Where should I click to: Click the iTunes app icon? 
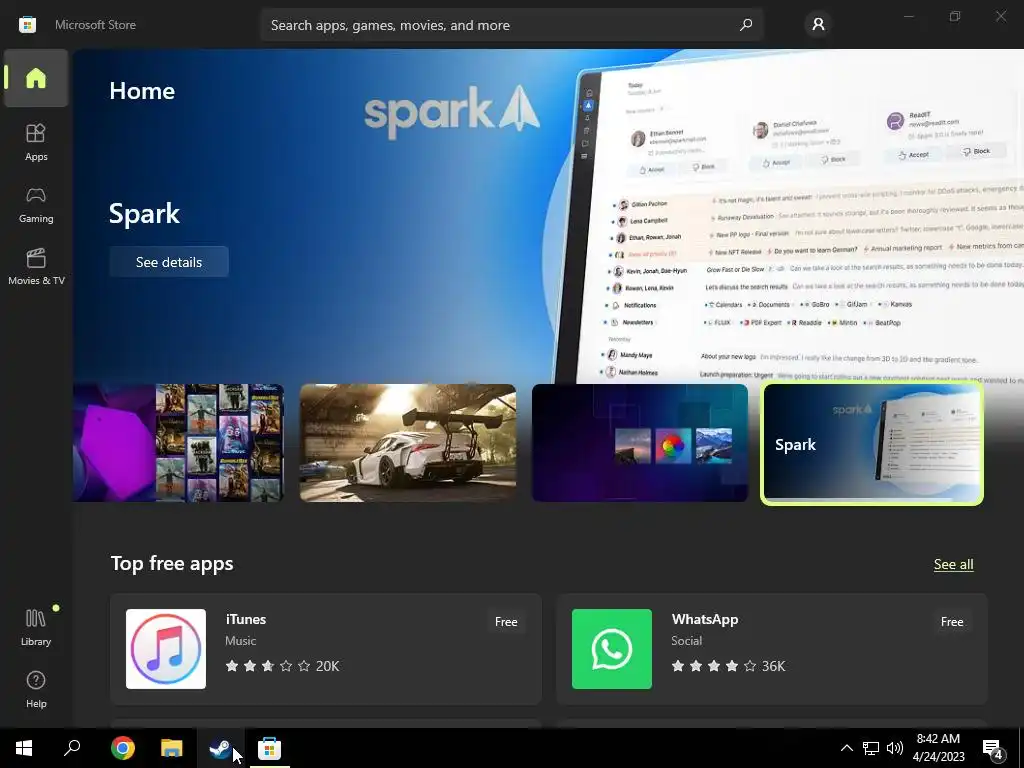click(x=166, y=649)
